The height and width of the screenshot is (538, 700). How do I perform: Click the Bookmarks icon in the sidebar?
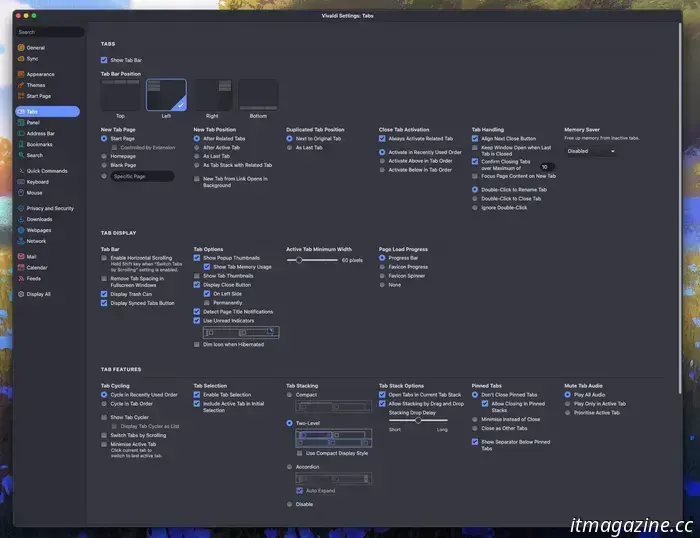[x=21, y=144]
